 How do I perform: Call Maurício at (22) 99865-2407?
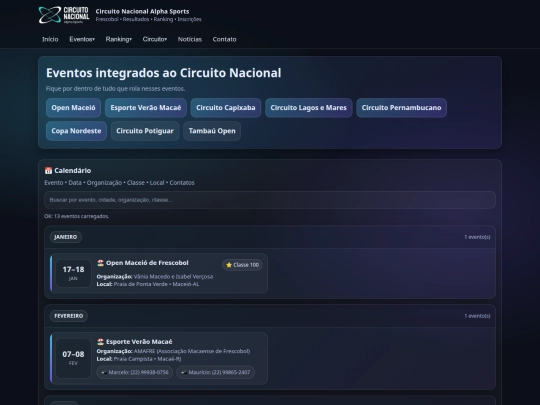216,372
